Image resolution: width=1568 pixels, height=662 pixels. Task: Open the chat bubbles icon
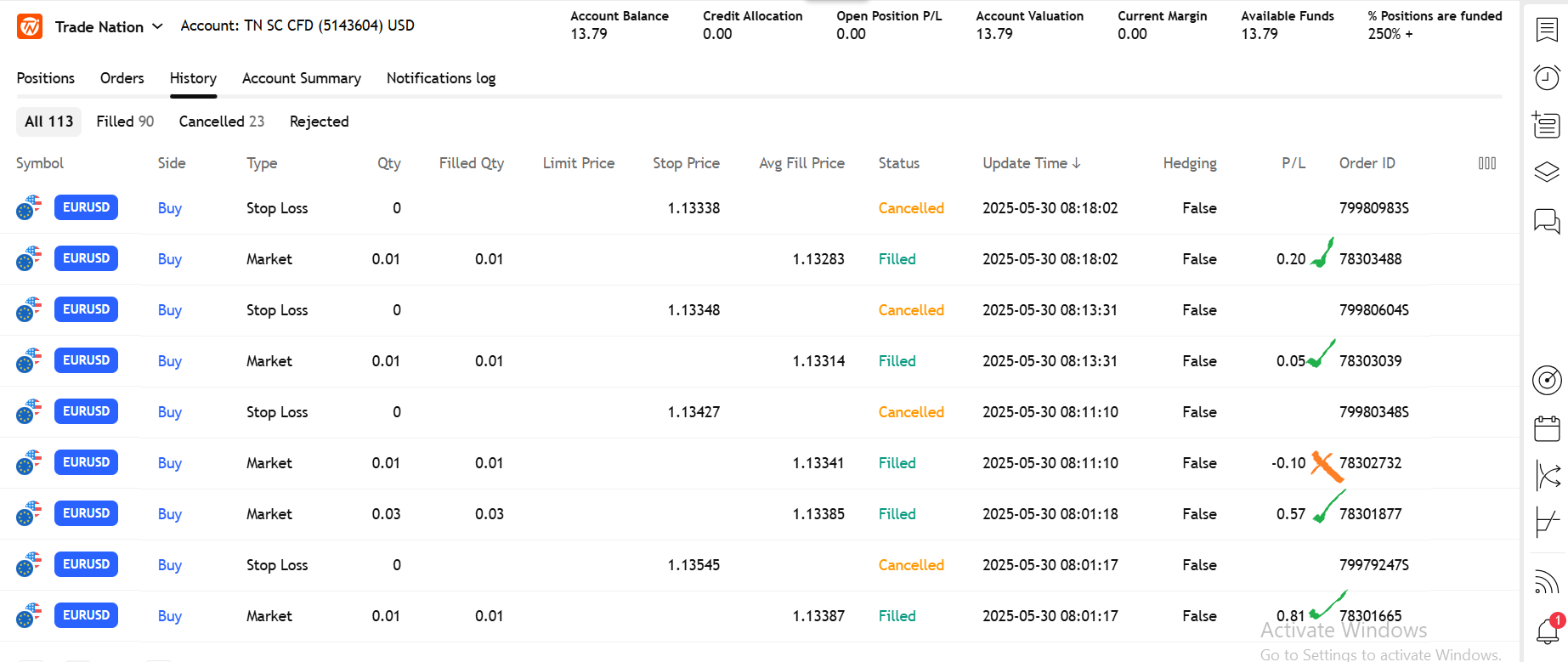pos(1547,221)
